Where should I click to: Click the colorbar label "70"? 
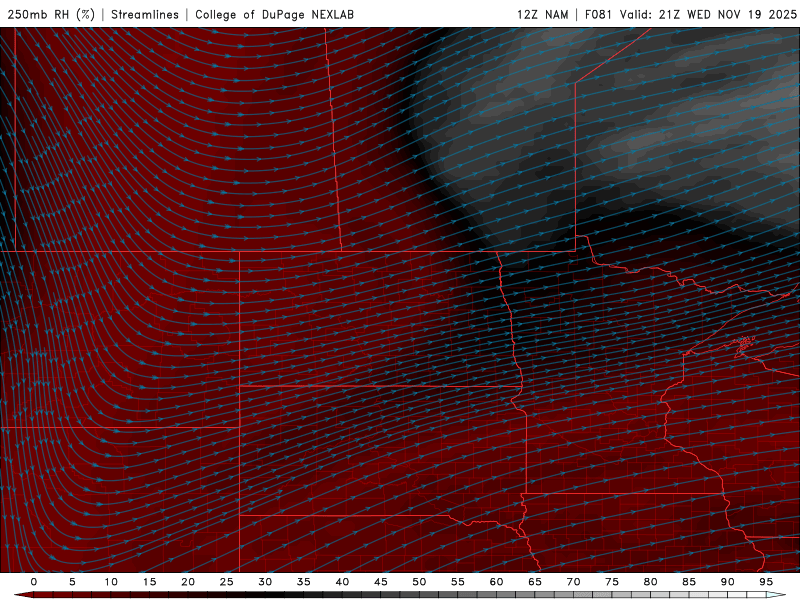[x=573, y=582]
